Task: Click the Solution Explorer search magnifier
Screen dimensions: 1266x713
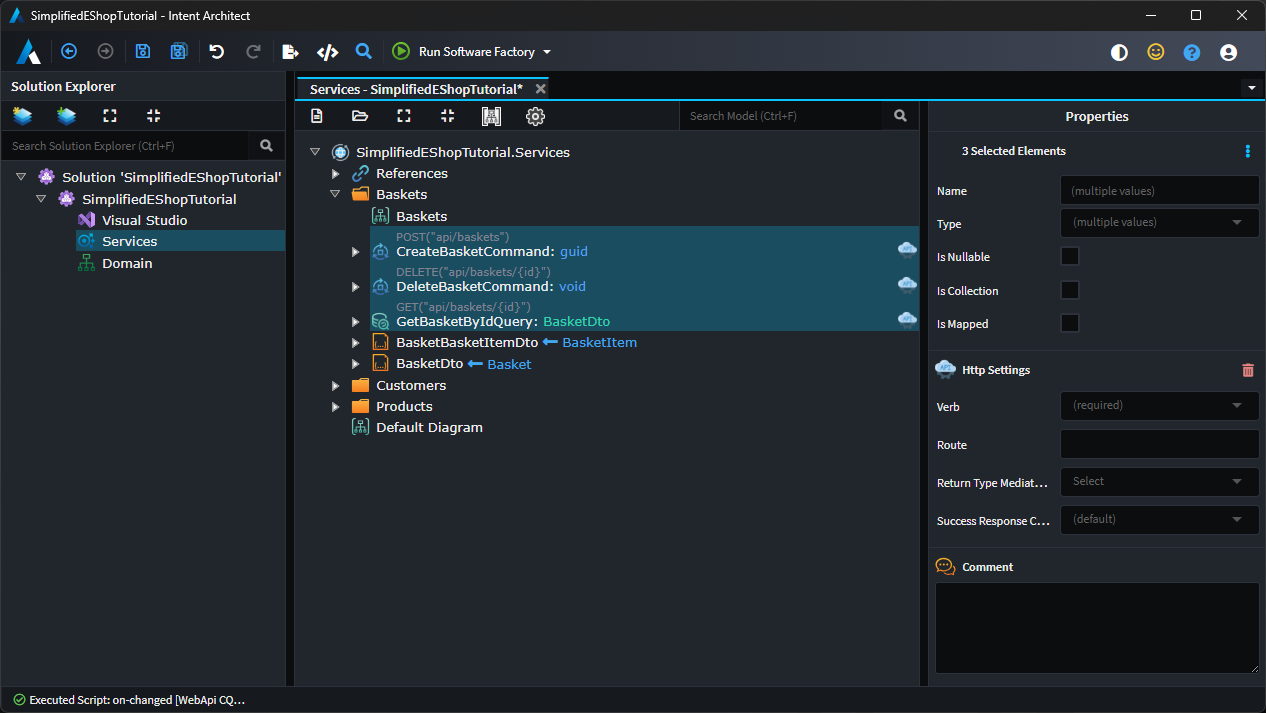Action: [x=266, y=146]
